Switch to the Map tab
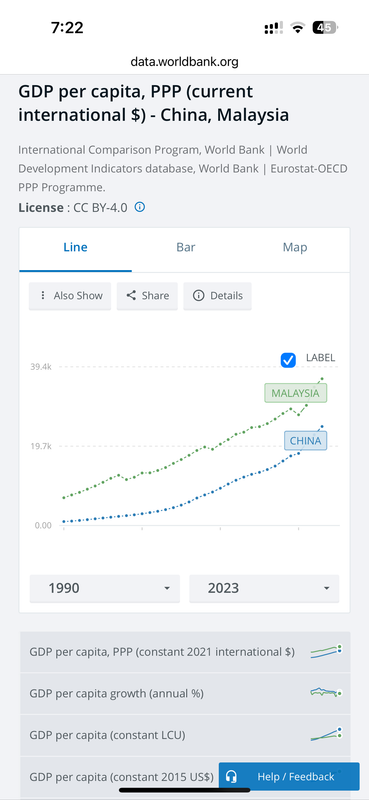369x800 pixels. click(x=295, y=248)
